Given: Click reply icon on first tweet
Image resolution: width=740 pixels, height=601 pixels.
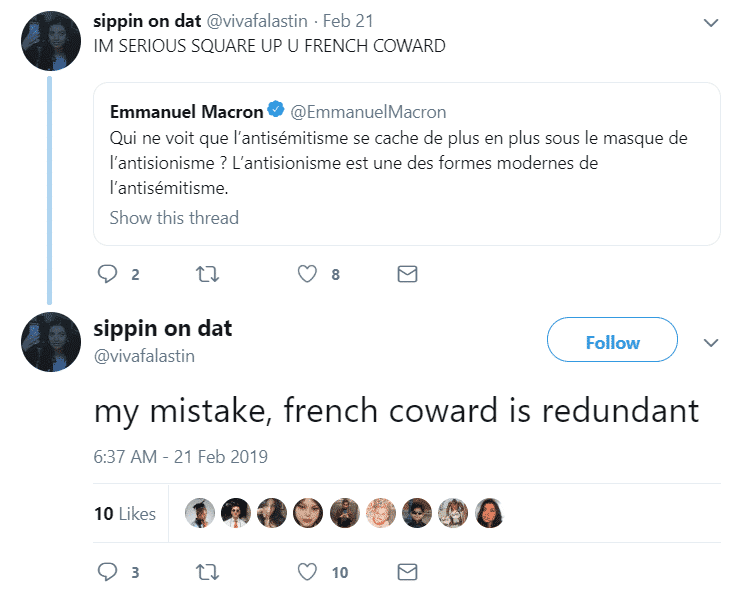Looking at the screenshot, I should pyautogui.click(x=107, y=274).
